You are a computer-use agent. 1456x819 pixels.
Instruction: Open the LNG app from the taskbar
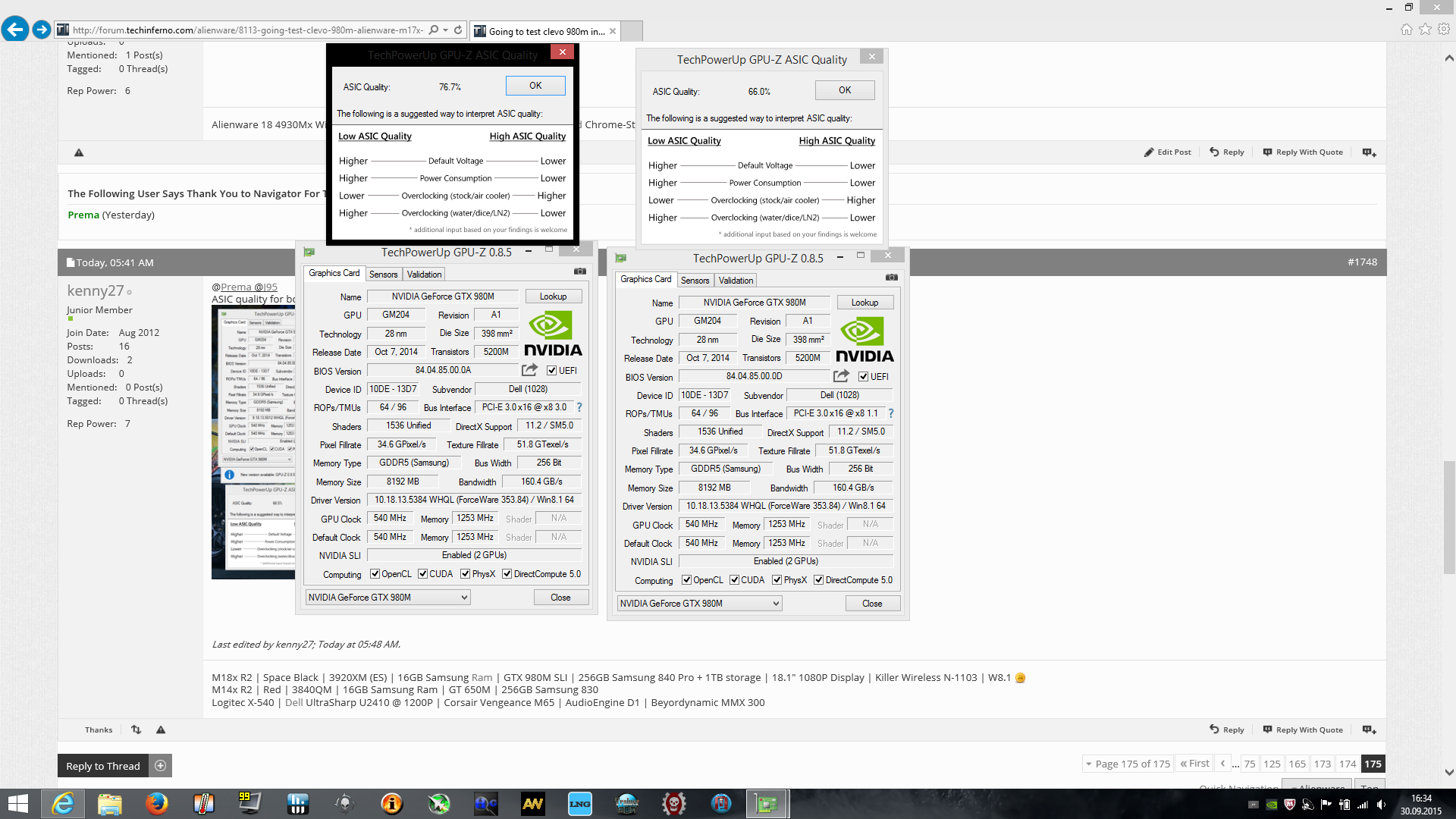580,804
